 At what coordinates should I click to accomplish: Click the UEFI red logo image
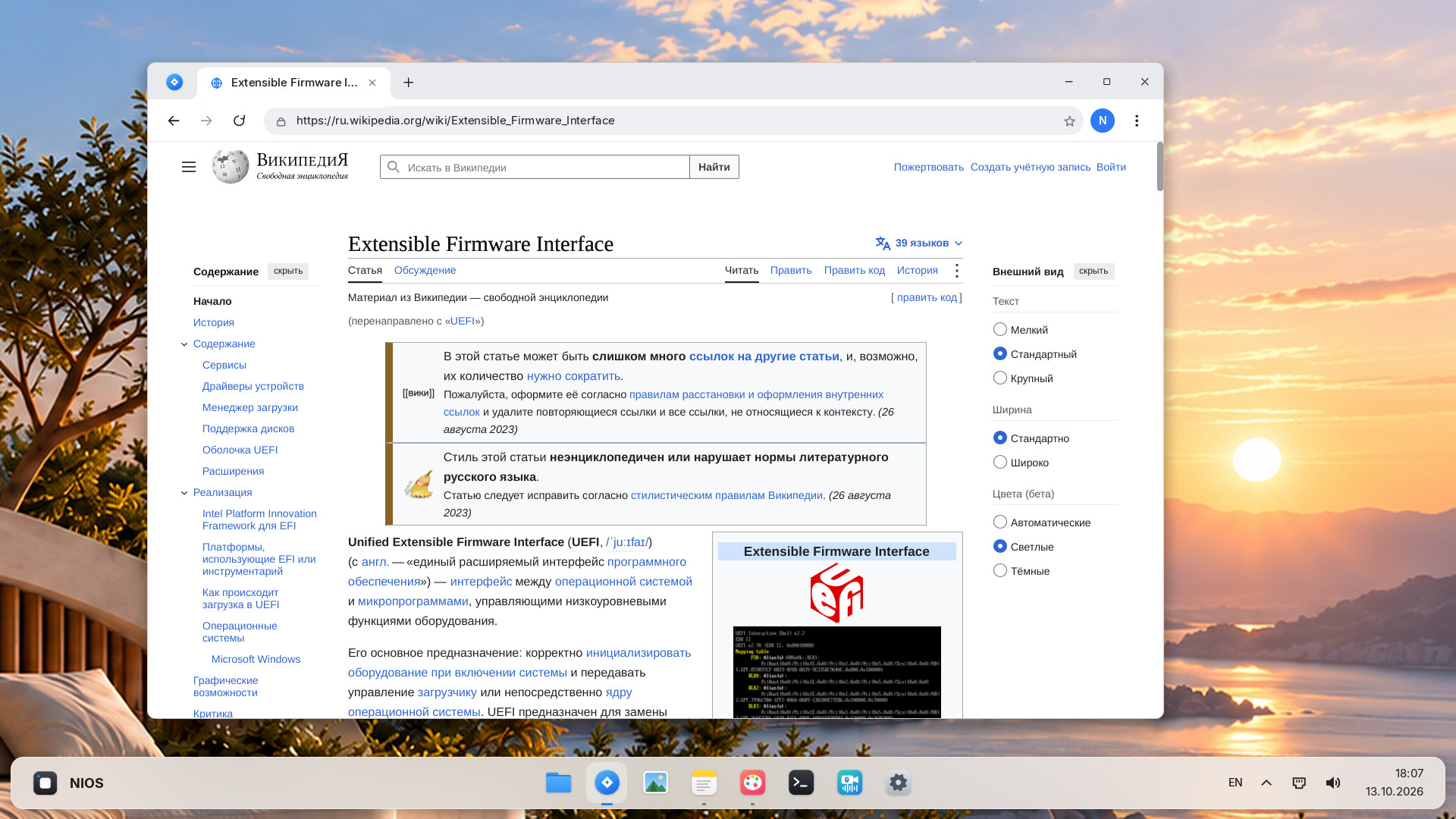836,593
